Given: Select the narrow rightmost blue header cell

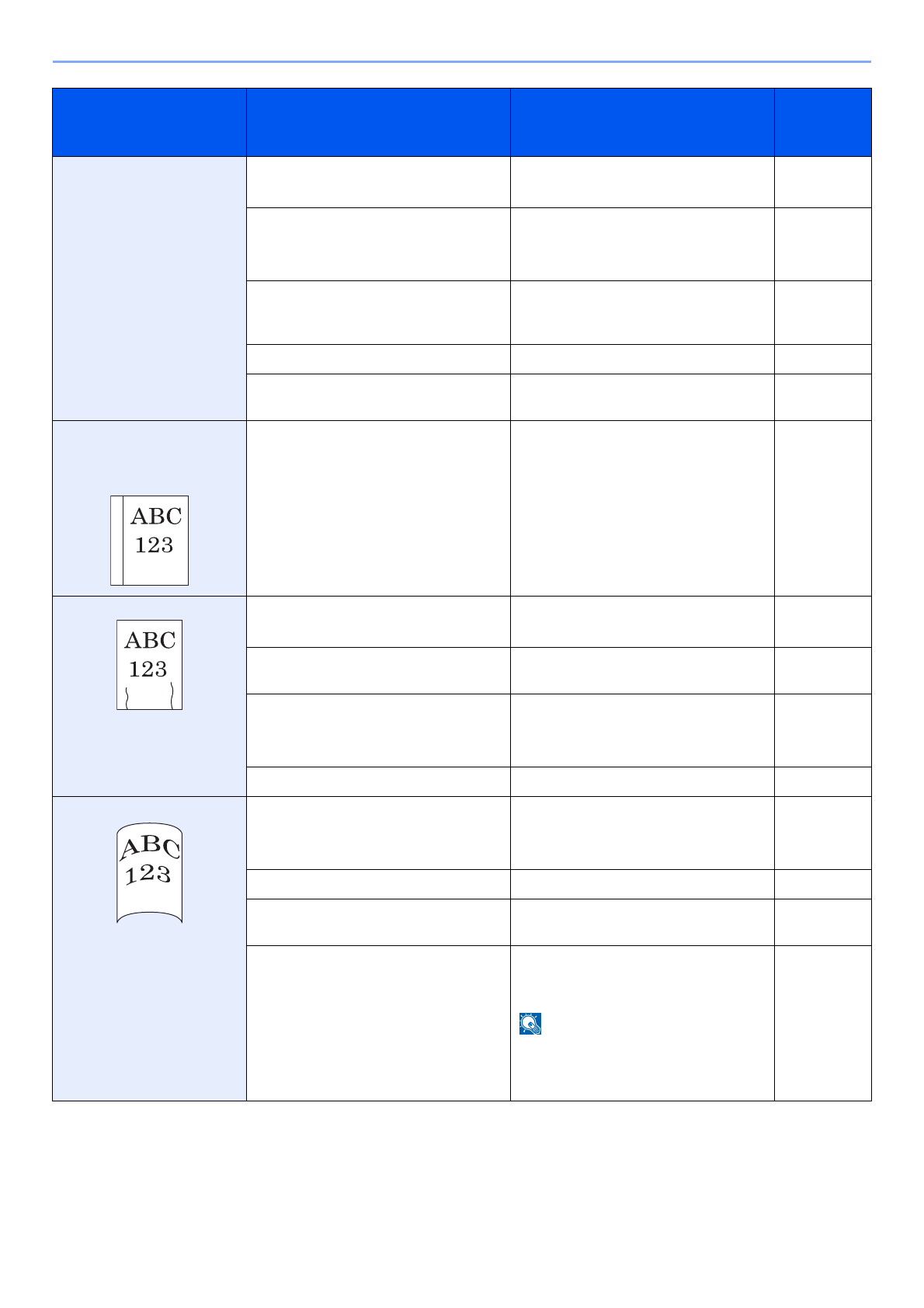Looking at the screenshot, I should 822,123.
